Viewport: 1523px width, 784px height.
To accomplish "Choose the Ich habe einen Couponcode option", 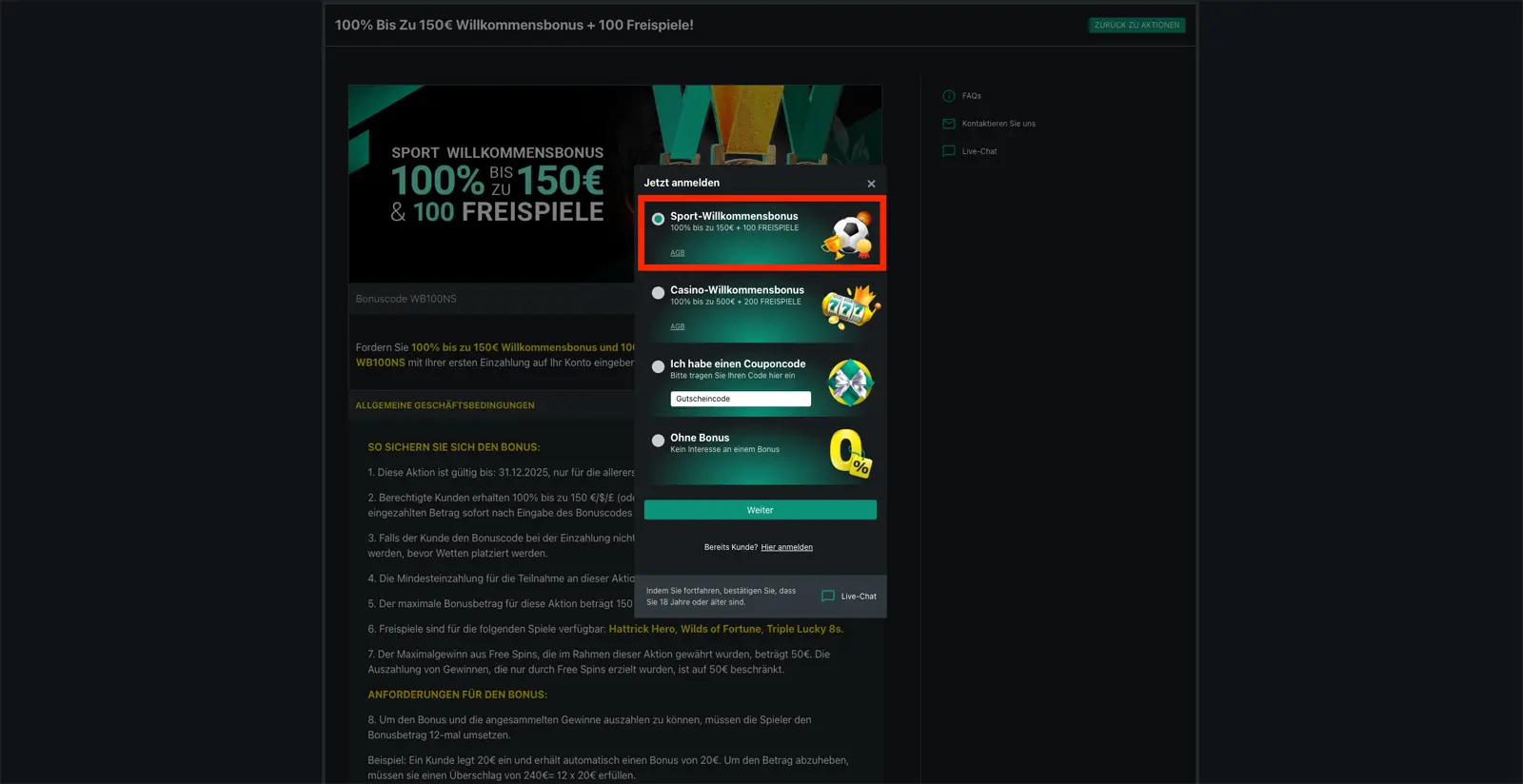I will [658, 366].
